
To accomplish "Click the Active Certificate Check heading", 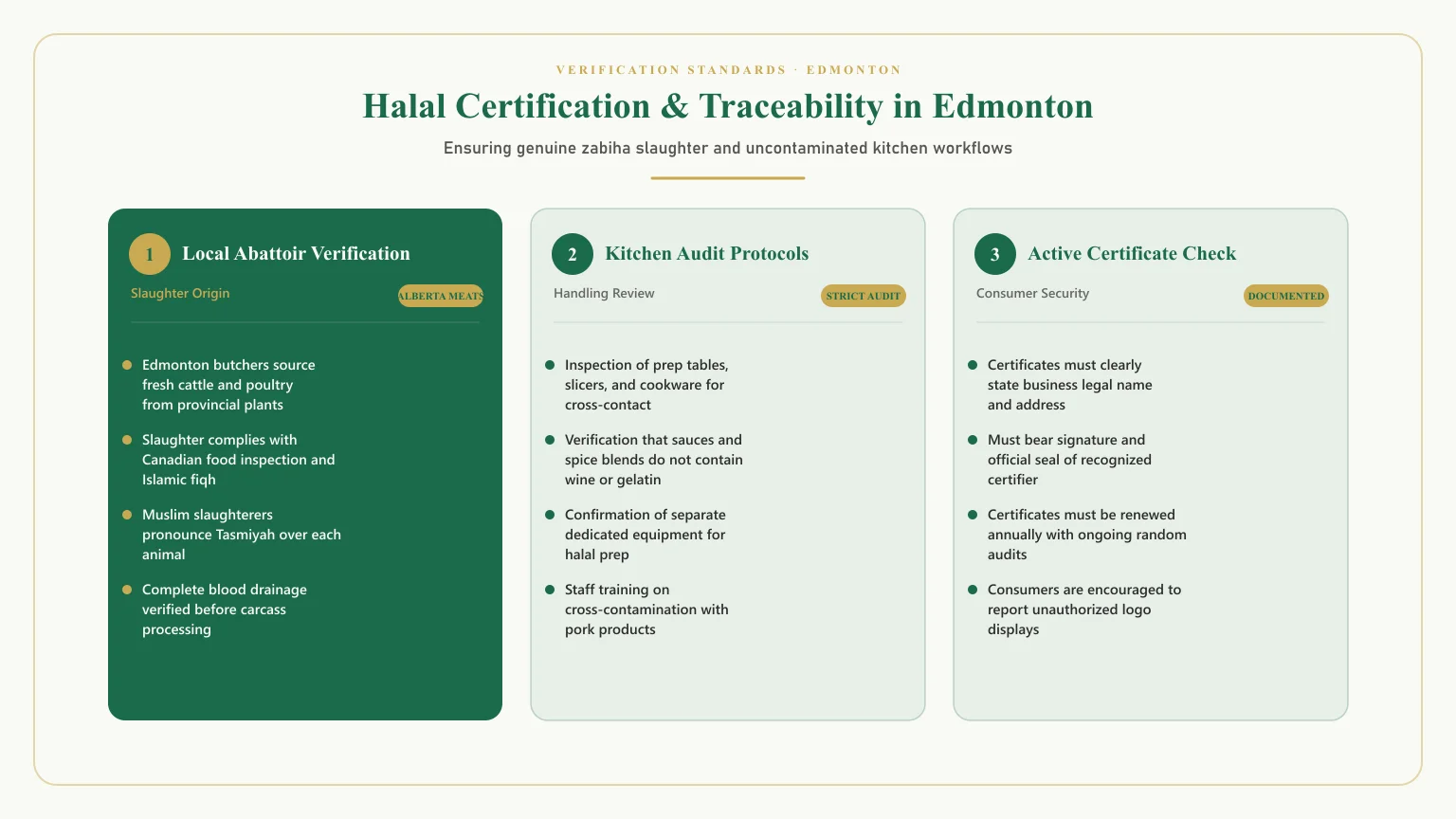I will pyautogui.click(x=1132, y=254).
